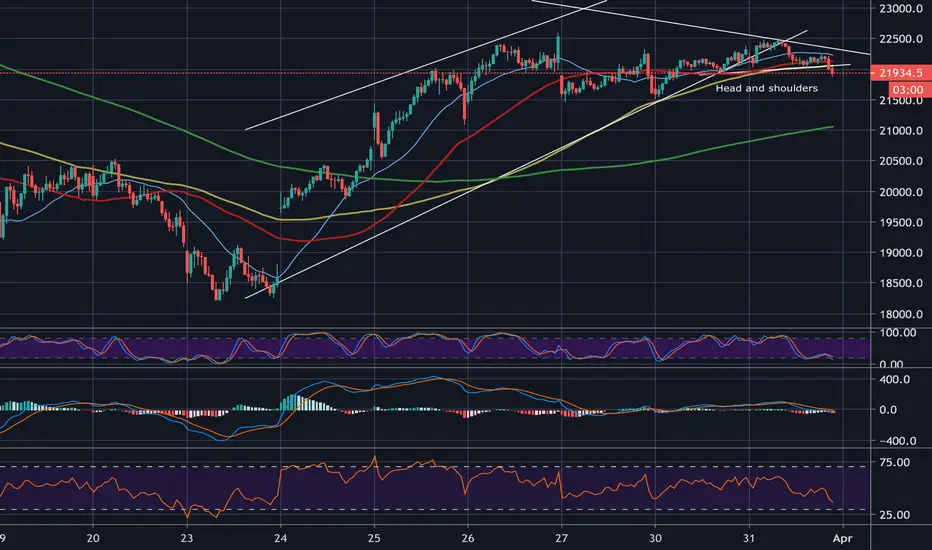This screenshot has width=932, height=550.
Task: Click the MACD −400.0 scale label
Action: [897, 441]
